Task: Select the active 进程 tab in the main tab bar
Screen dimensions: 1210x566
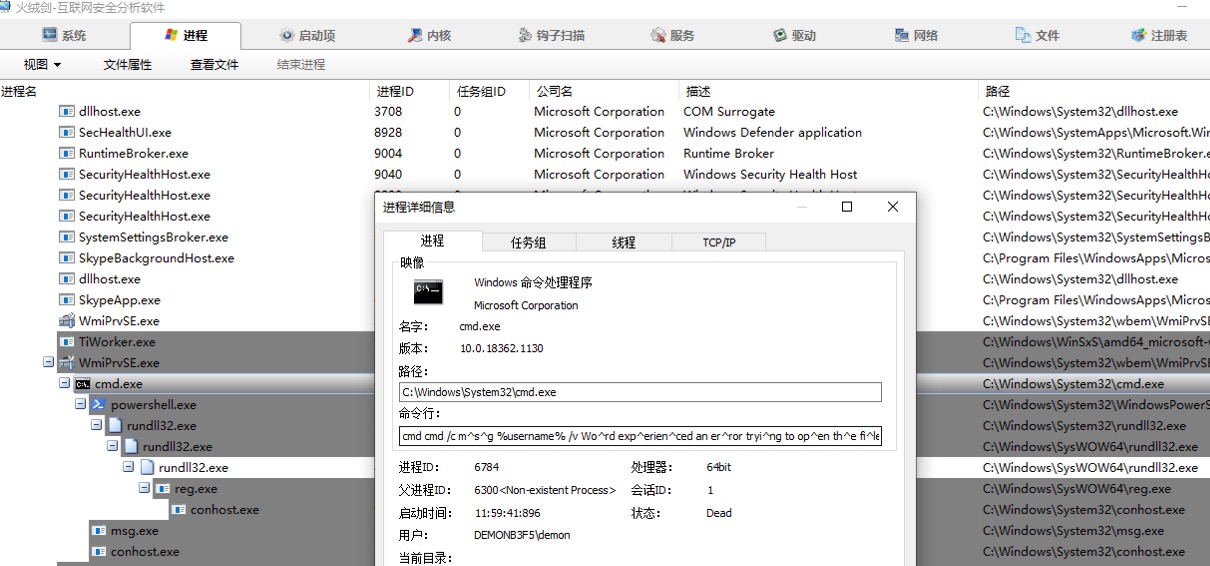Action: [x=186, y=35]
